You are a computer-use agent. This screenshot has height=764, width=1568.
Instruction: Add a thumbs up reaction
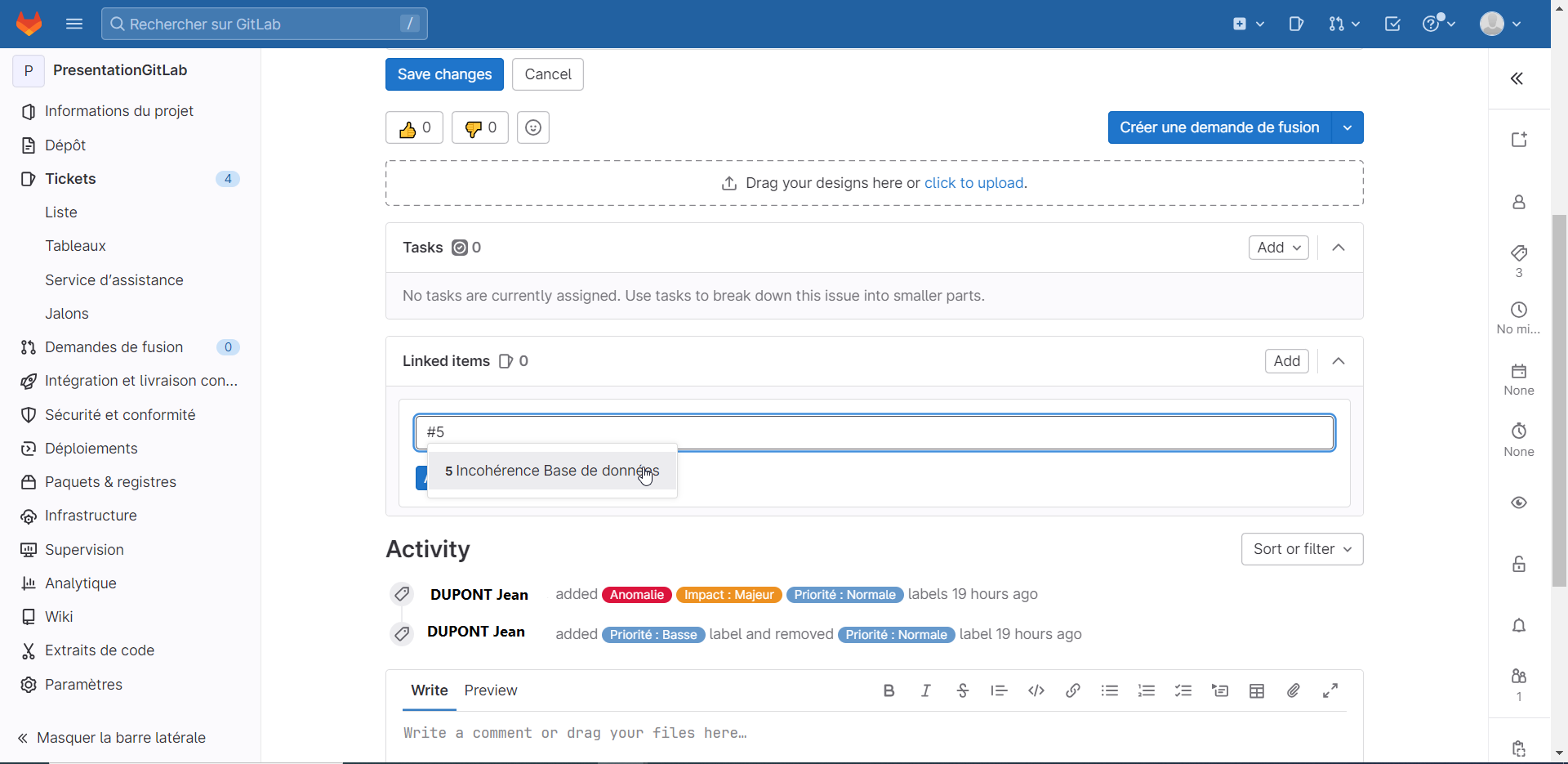414,127
